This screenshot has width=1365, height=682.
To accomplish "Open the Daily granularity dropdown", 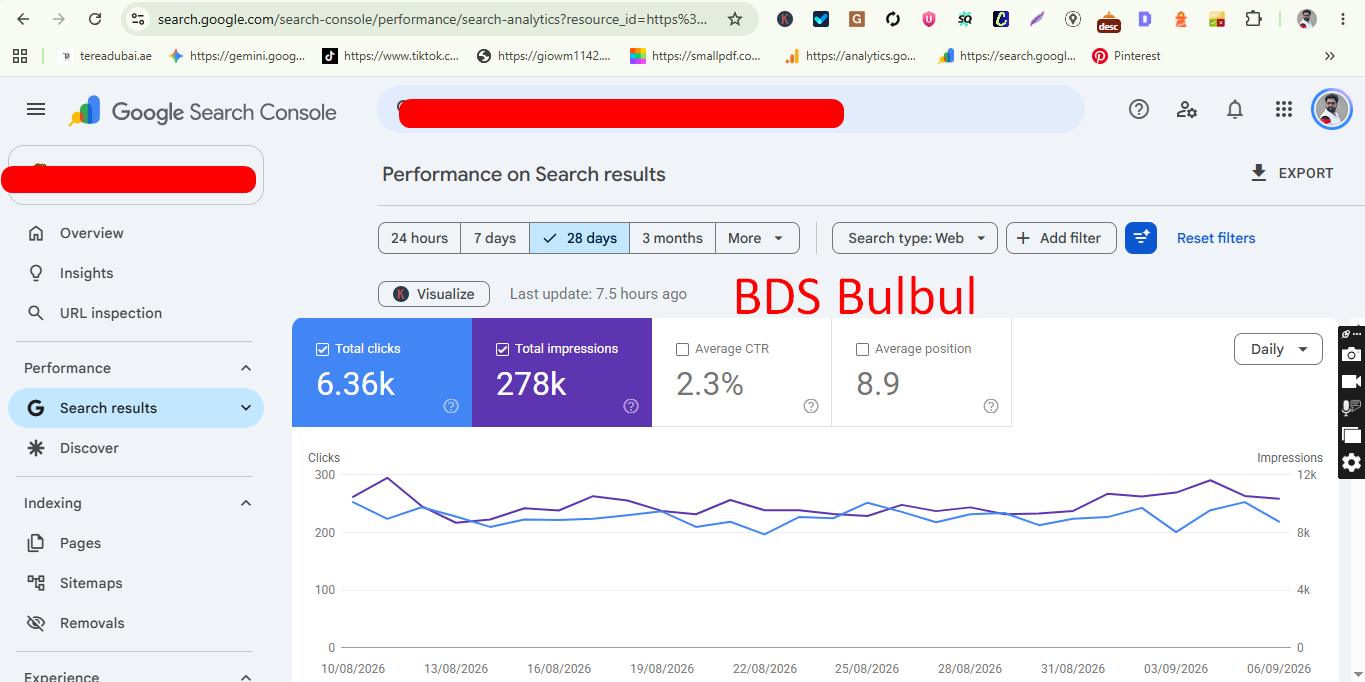I will [1279, 349].
